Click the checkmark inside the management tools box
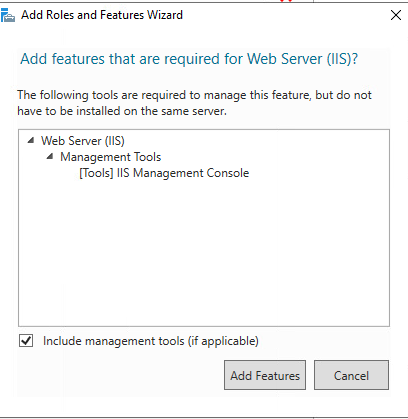The height and width of the screenshot is (419, 408). [x=26, y=341]
